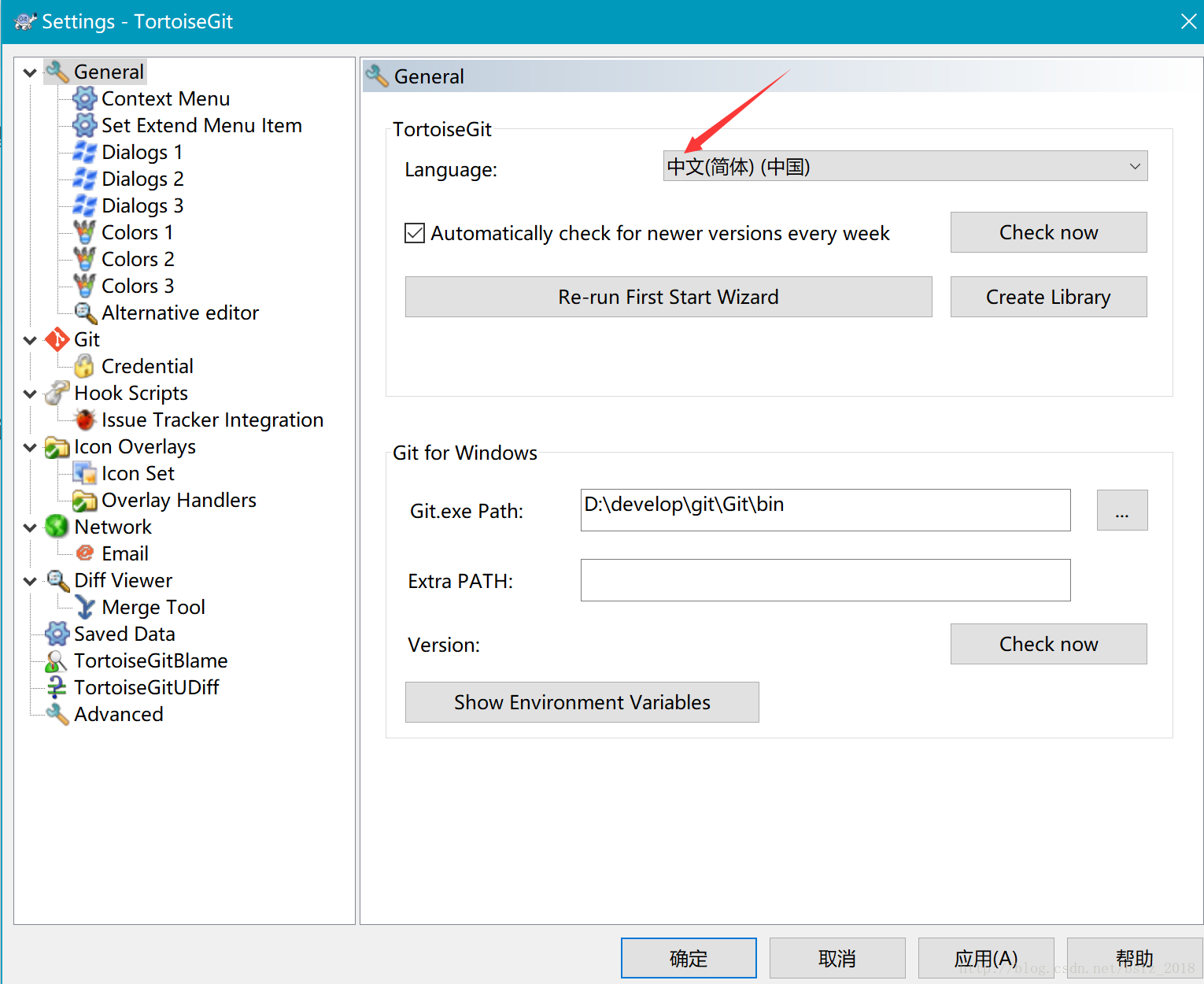Image resolution: width=1204 pixels, height=984 pixels.
Task: Click Show Environment Variables button
Action: pyautogui.click(x=582, y=702)
